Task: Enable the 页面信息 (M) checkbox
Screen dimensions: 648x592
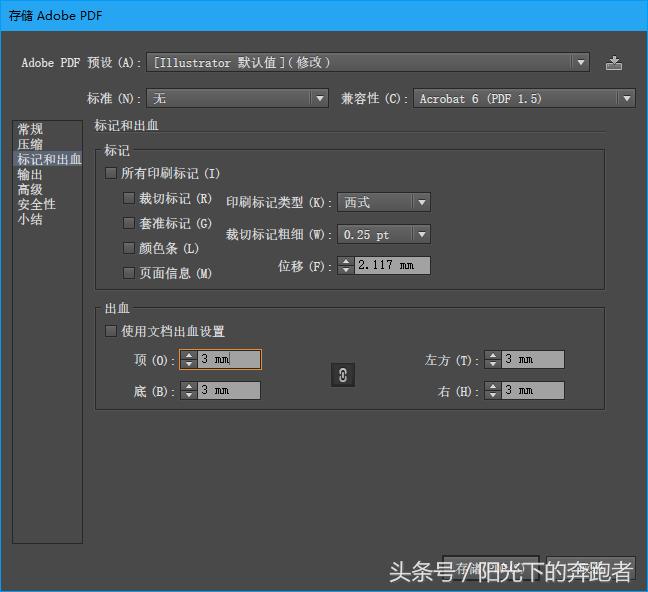Action: (x=129, y=273)
